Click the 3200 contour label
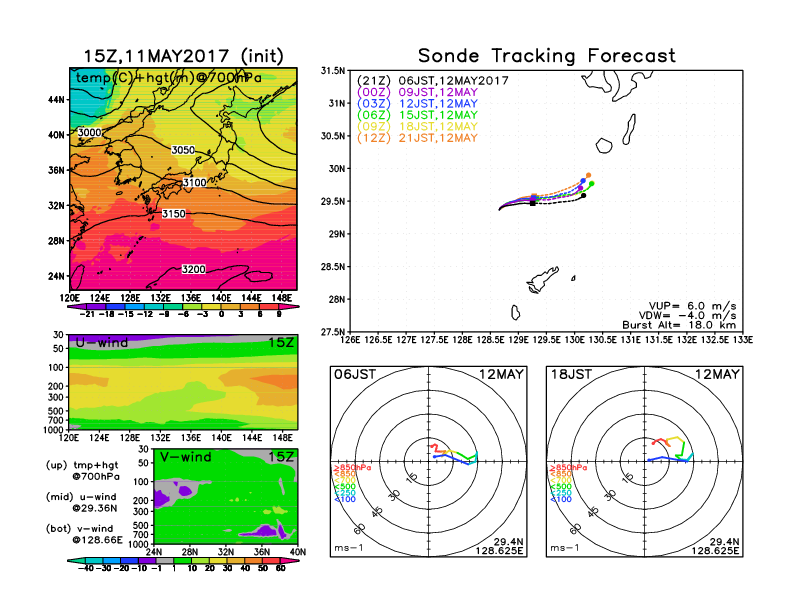 pyautogui.click(x=193, y=269)
